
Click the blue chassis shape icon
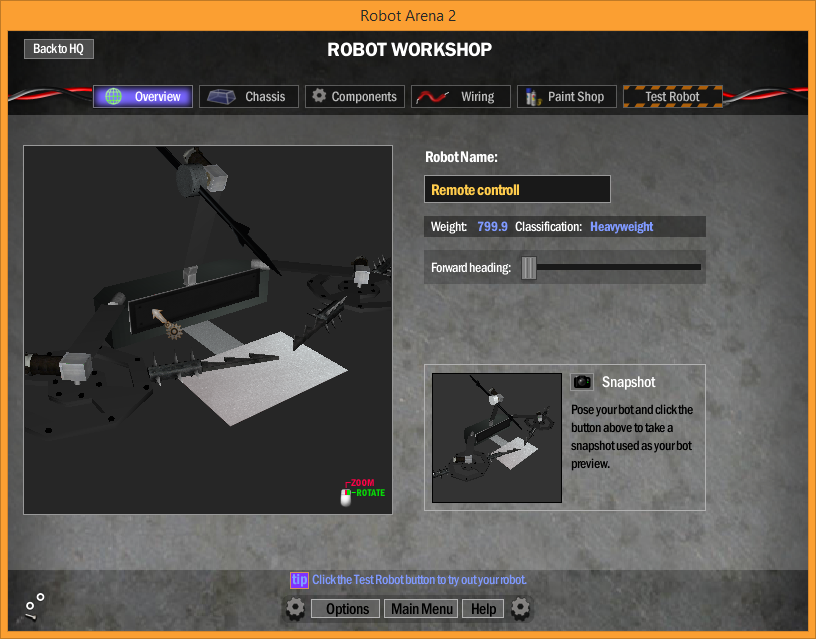click(221, 96)
